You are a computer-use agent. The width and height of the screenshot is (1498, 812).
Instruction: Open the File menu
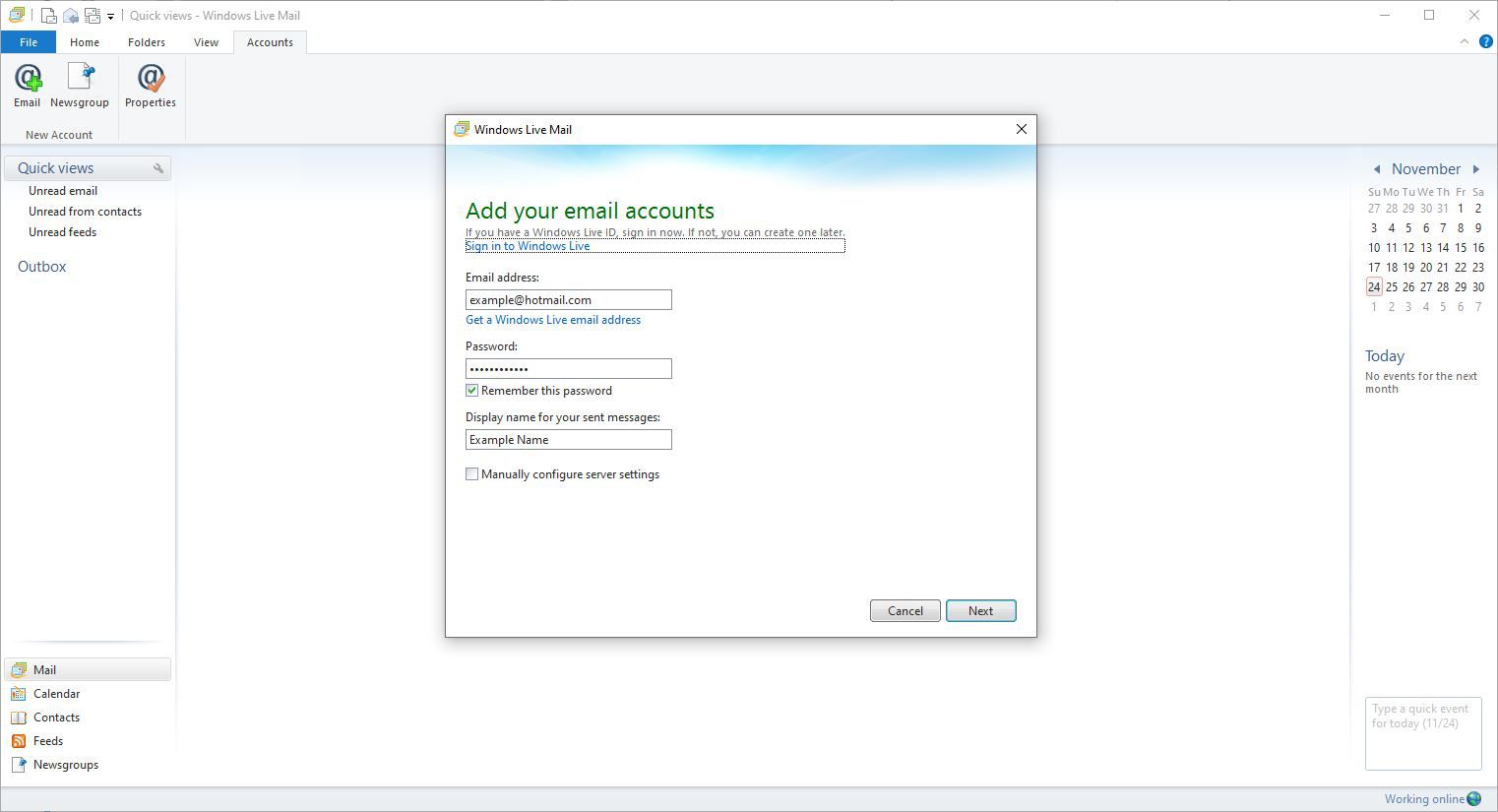point(29,42)
